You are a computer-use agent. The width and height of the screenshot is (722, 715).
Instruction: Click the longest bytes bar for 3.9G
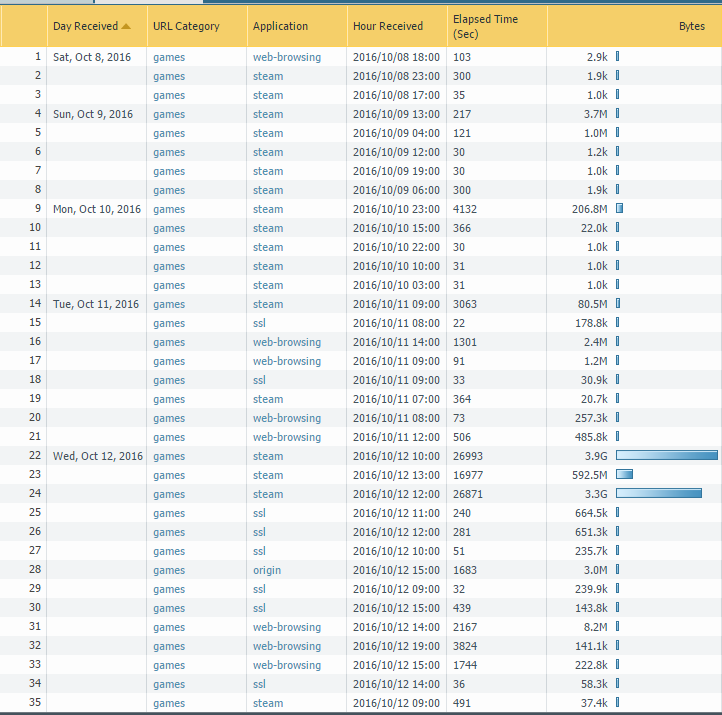(x=666, y=456)
